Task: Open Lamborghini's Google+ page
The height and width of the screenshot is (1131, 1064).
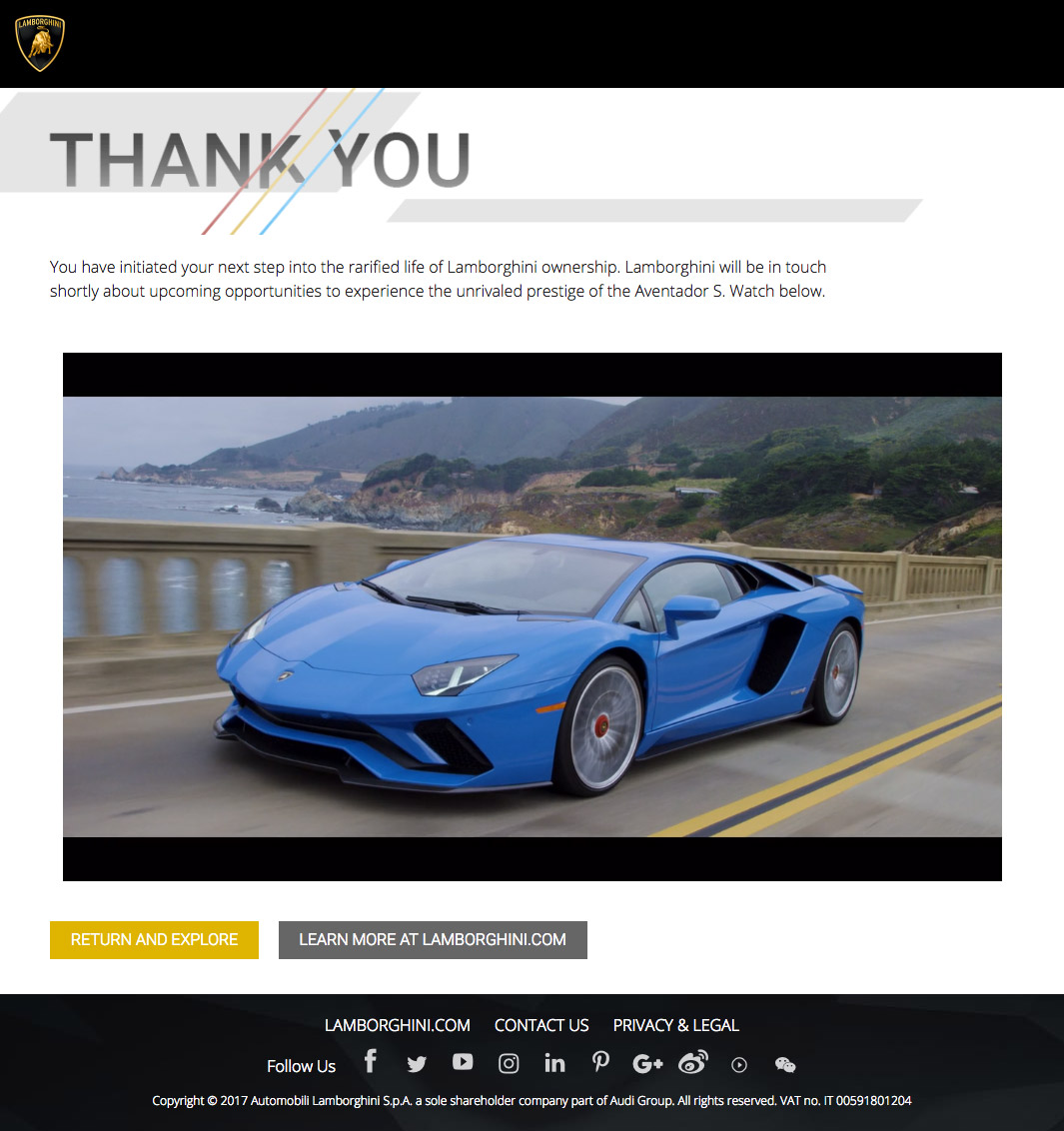Action: 647,1063
